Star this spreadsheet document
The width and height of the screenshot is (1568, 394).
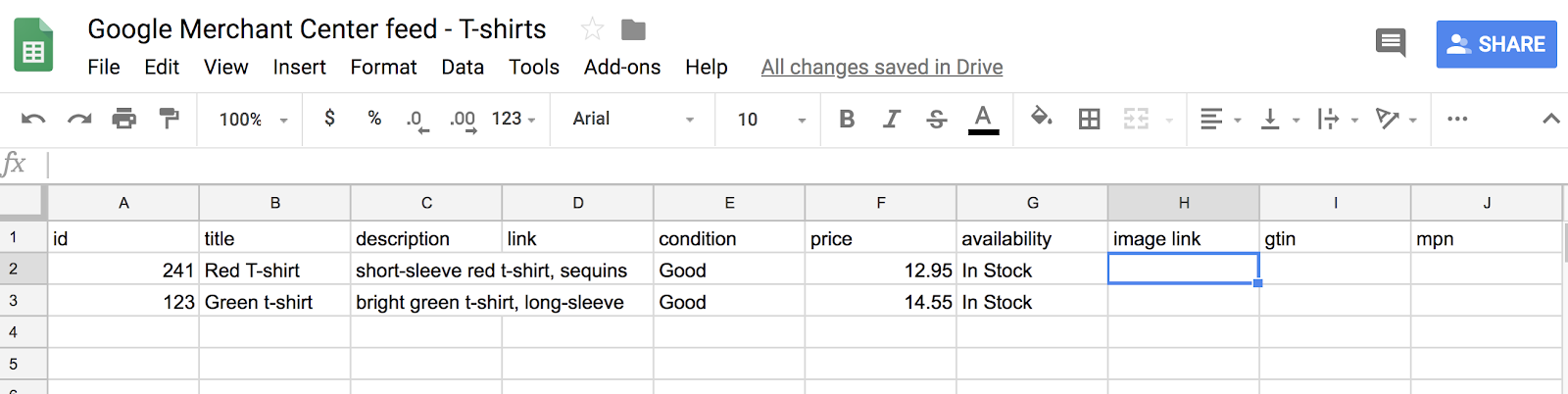[592, 29]
